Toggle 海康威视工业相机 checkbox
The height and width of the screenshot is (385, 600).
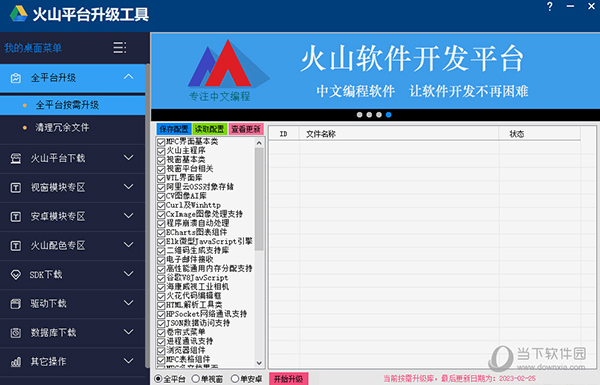[x=161, y=287]
